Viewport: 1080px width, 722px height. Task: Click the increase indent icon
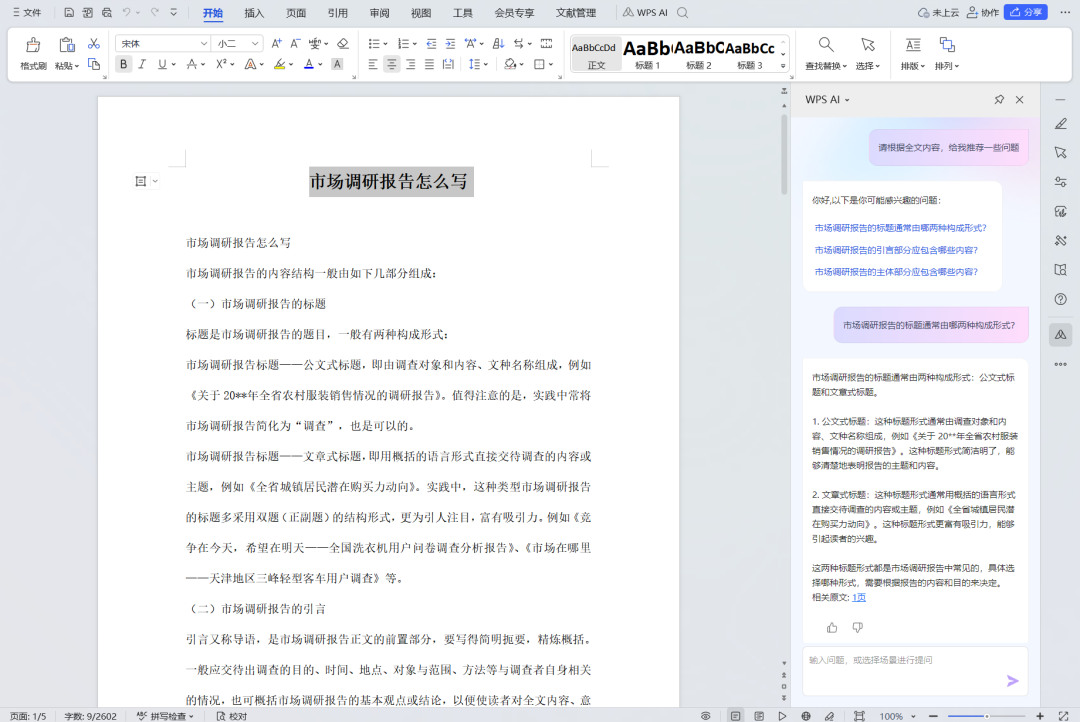pyautogui.click(x=450, y=43)
